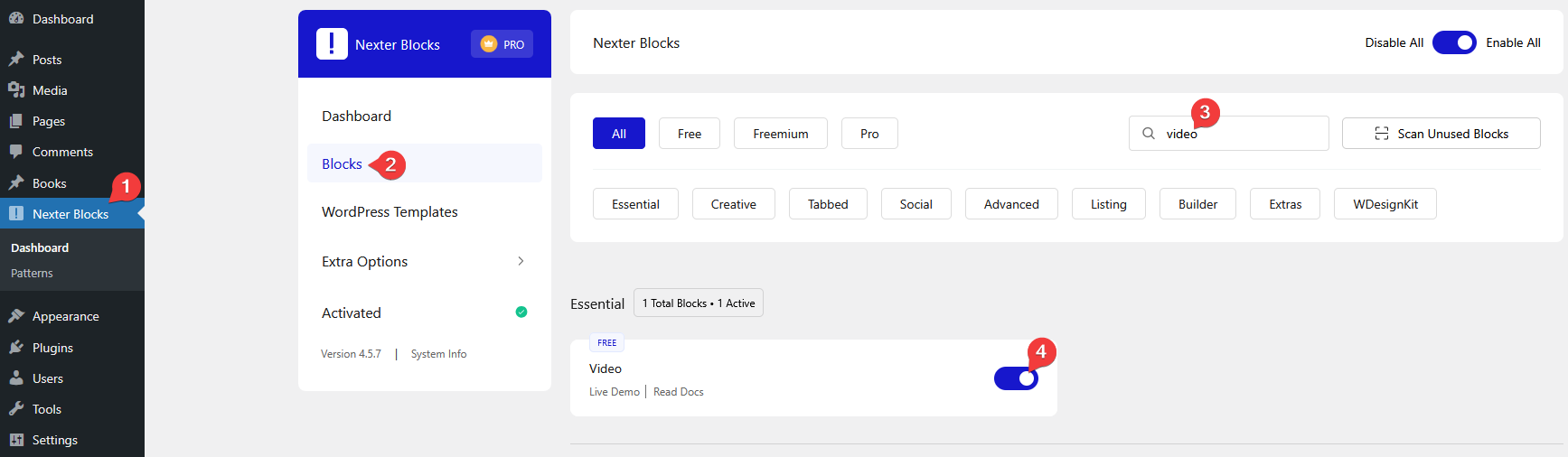1568x457 pixels.
Task: Click the 1 Total Blocks • 1 Active badge
Action: pos(699,303)
